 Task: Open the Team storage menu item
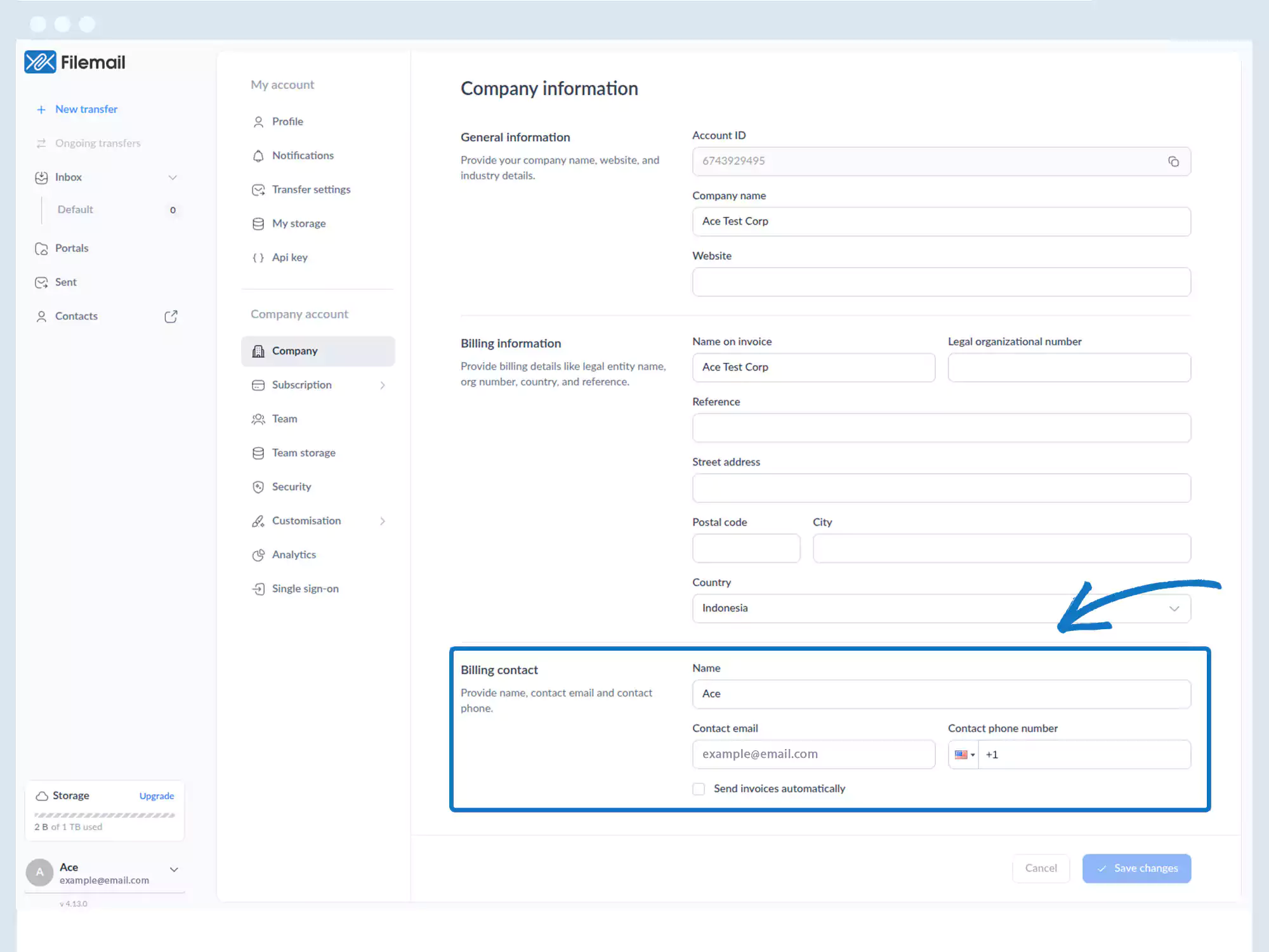303,453
